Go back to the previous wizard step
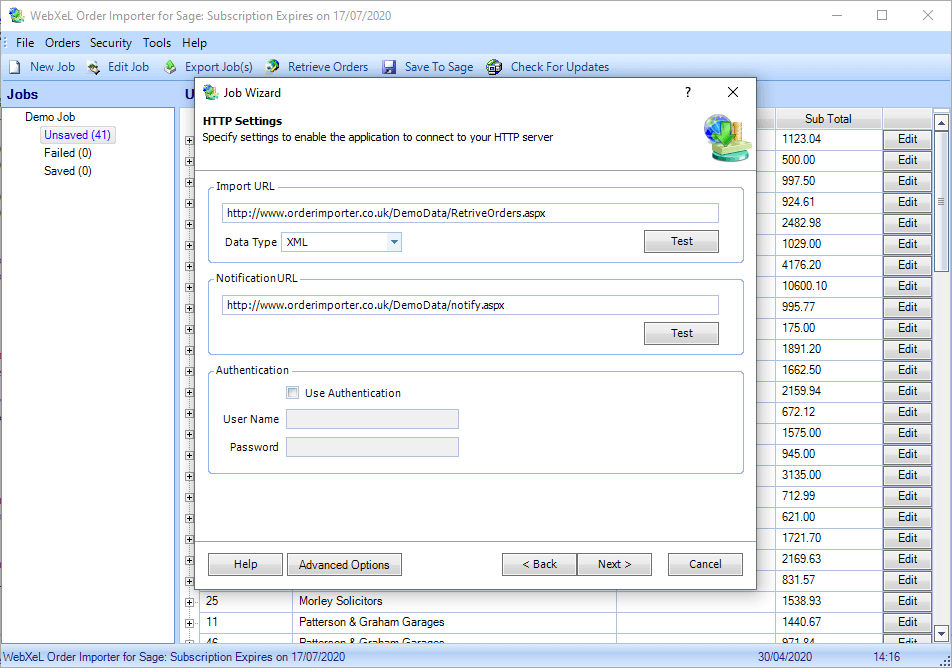 tap(539, 564)
